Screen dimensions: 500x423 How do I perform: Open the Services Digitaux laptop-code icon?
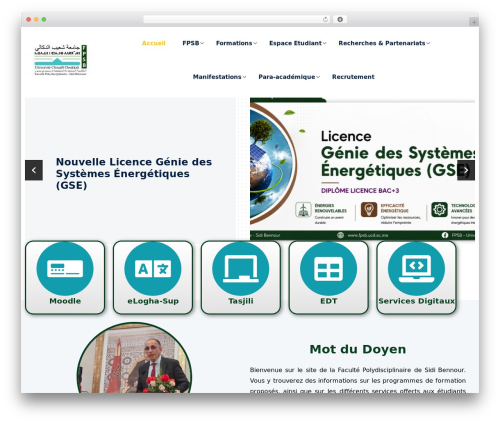click(416, 269)
